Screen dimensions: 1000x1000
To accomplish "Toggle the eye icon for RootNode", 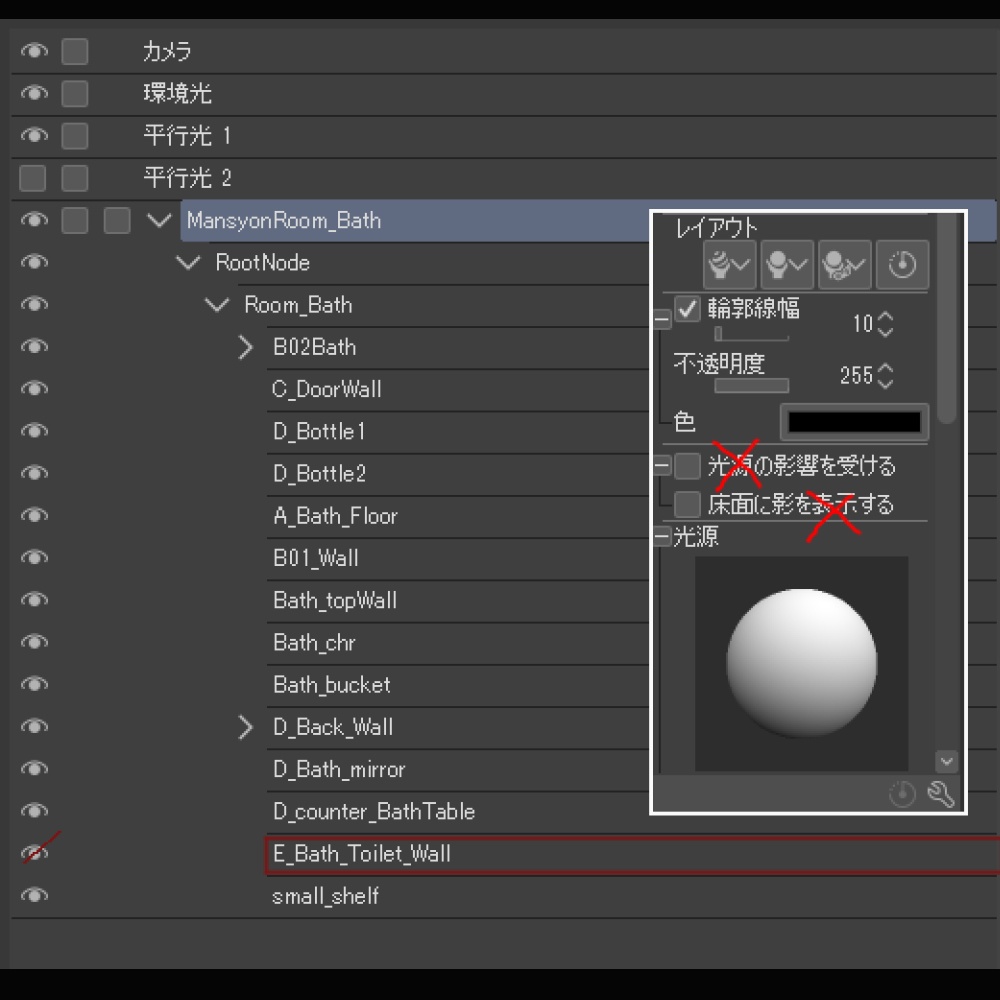I will [34, 262].
